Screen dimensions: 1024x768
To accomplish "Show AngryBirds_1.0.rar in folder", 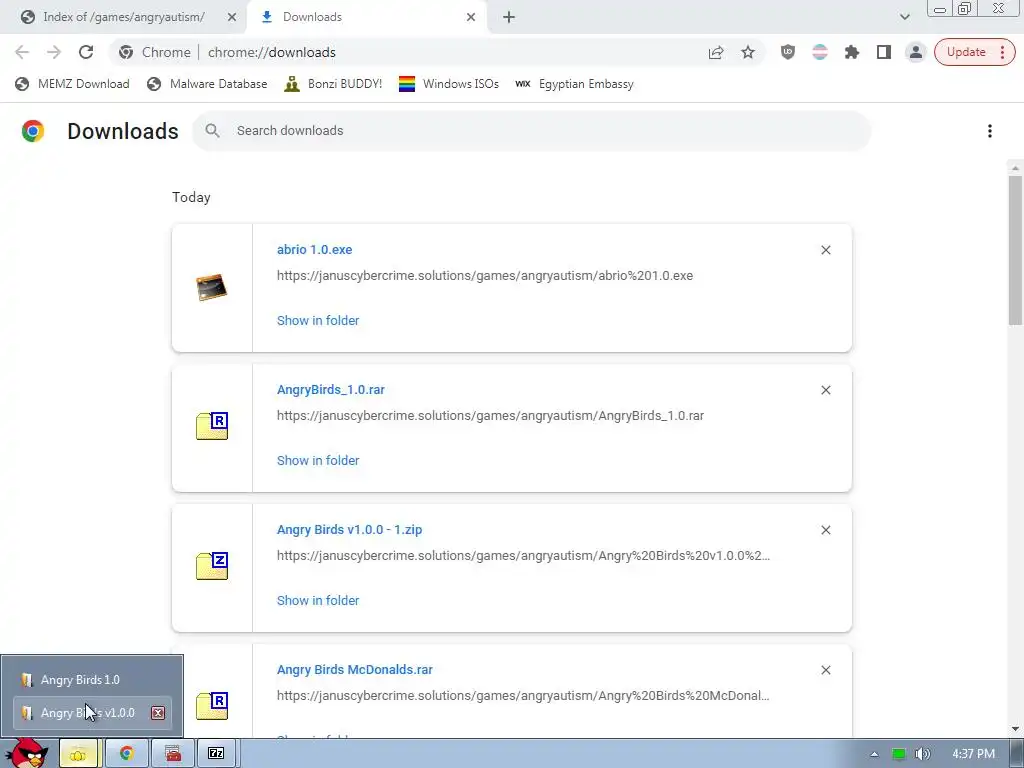I will [318, 460].
